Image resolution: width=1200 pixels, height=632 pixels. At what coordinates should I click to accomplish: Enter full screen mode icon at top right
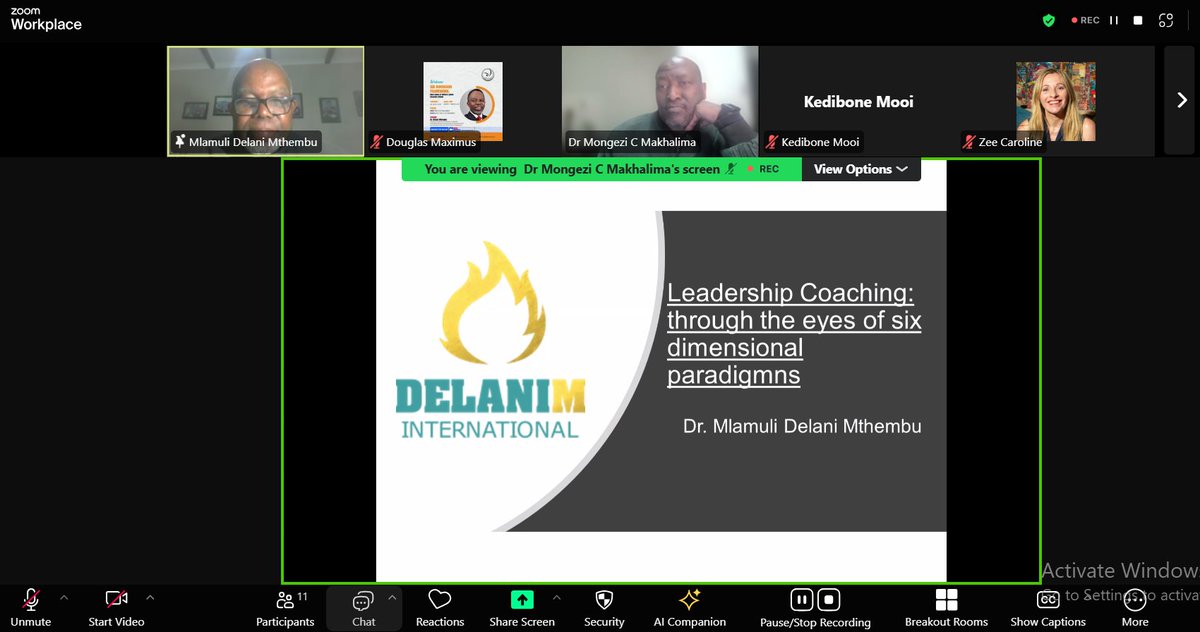click(1166, 20)
